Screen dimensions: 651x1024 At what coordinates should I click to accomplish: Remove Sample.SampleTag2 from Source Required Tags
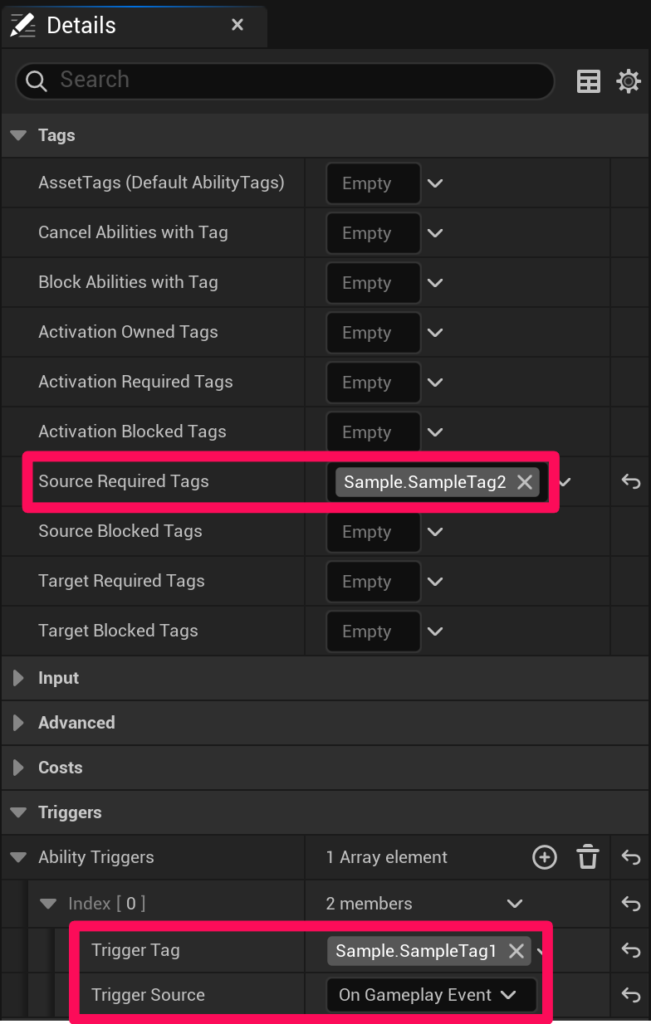pos(524,482)
